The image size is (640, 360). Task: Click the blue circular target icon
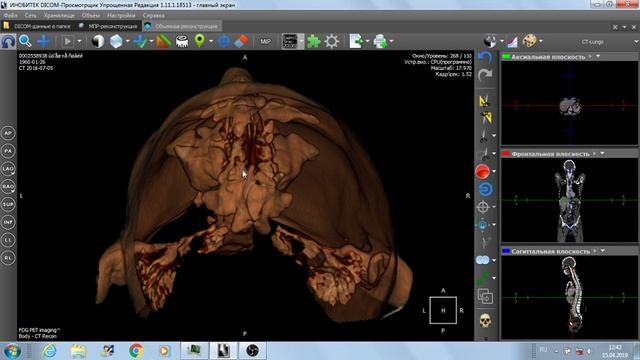coord(224,41)
